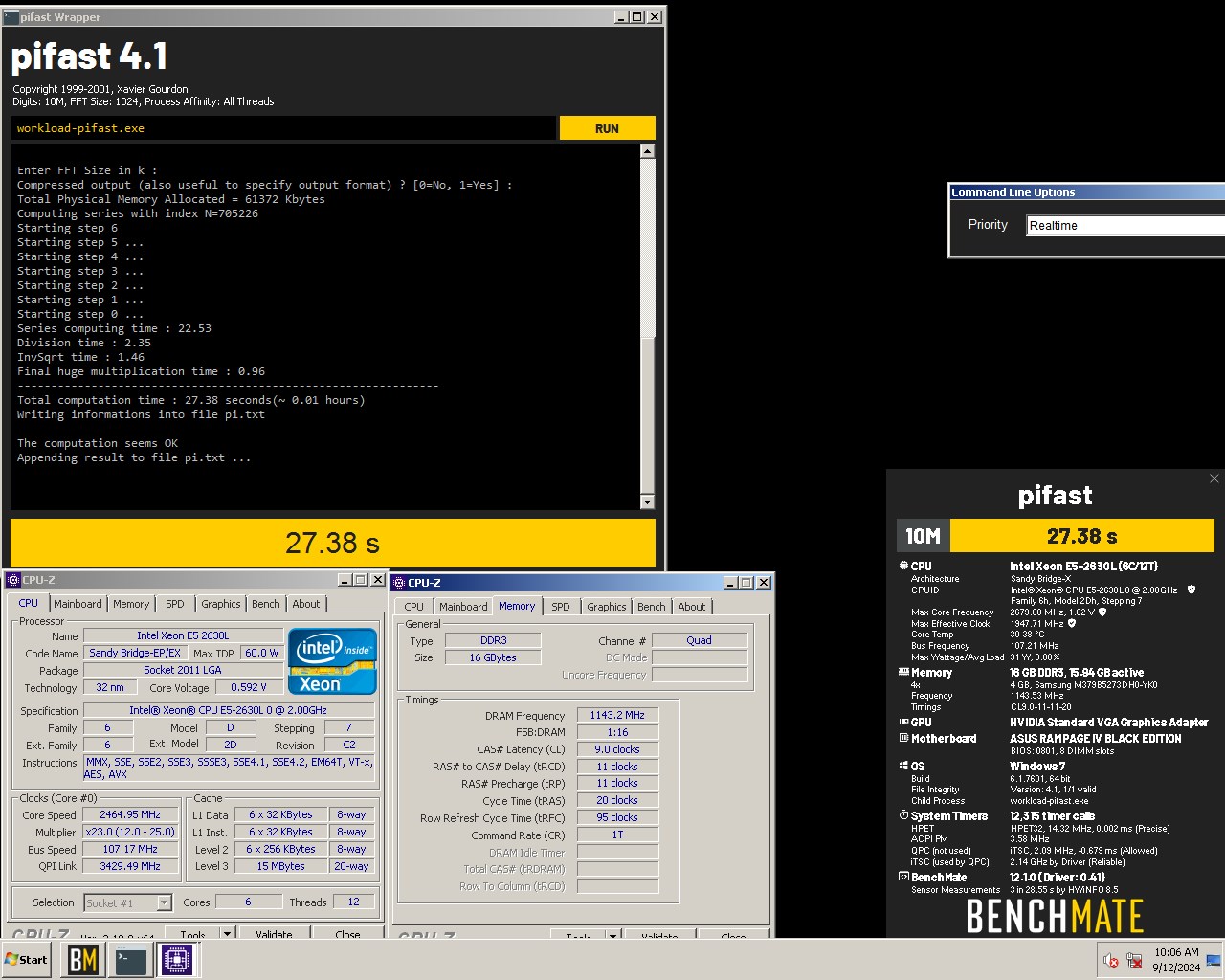Viewport: 1225px width, 980px height.
Task: Click the Channel # field showing Quad
Action: tap(699, 640)
